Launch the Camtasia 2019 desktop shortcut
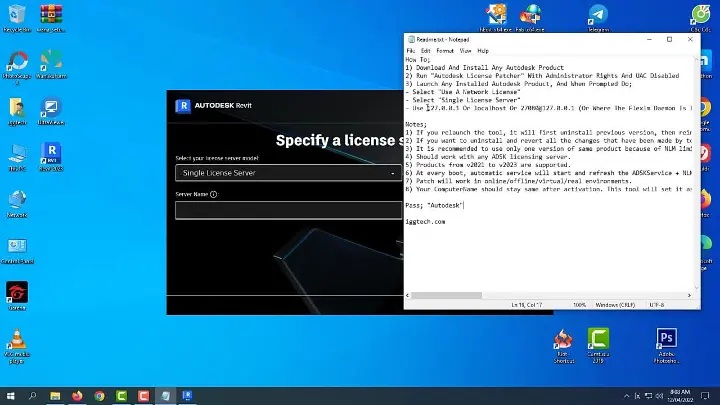 pyautogui.click(x=598, y=342)
